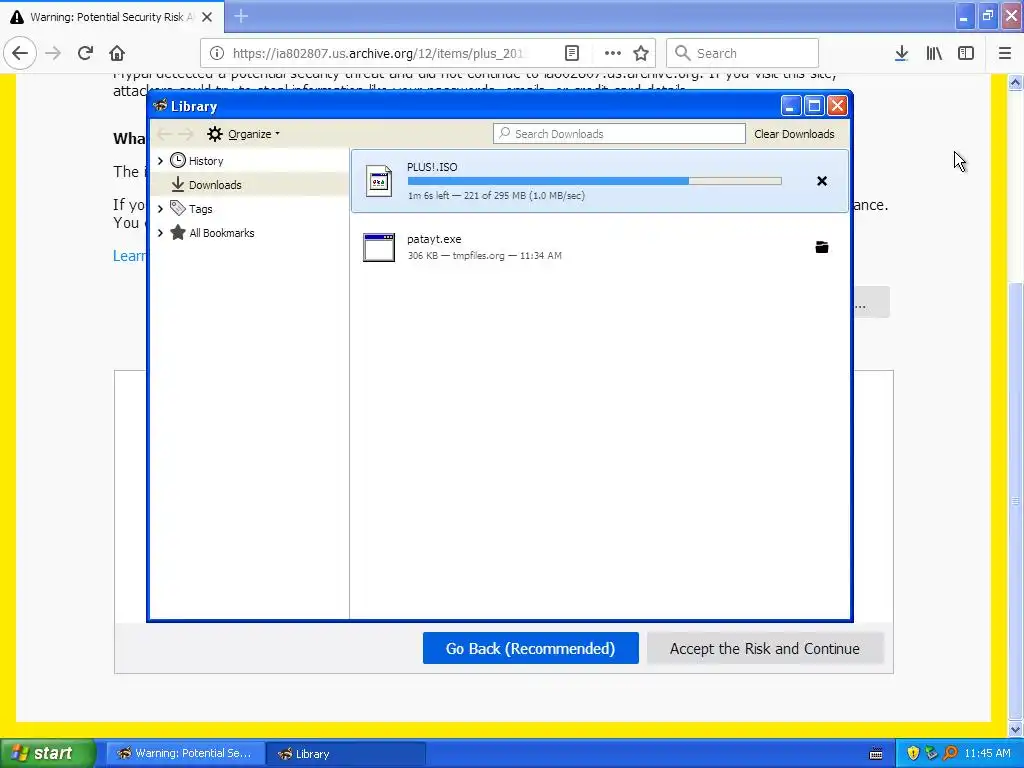Select the All Bookmarks star icon
The width and height of the screenshot is (1024, 768).
(x=178, y=232)
